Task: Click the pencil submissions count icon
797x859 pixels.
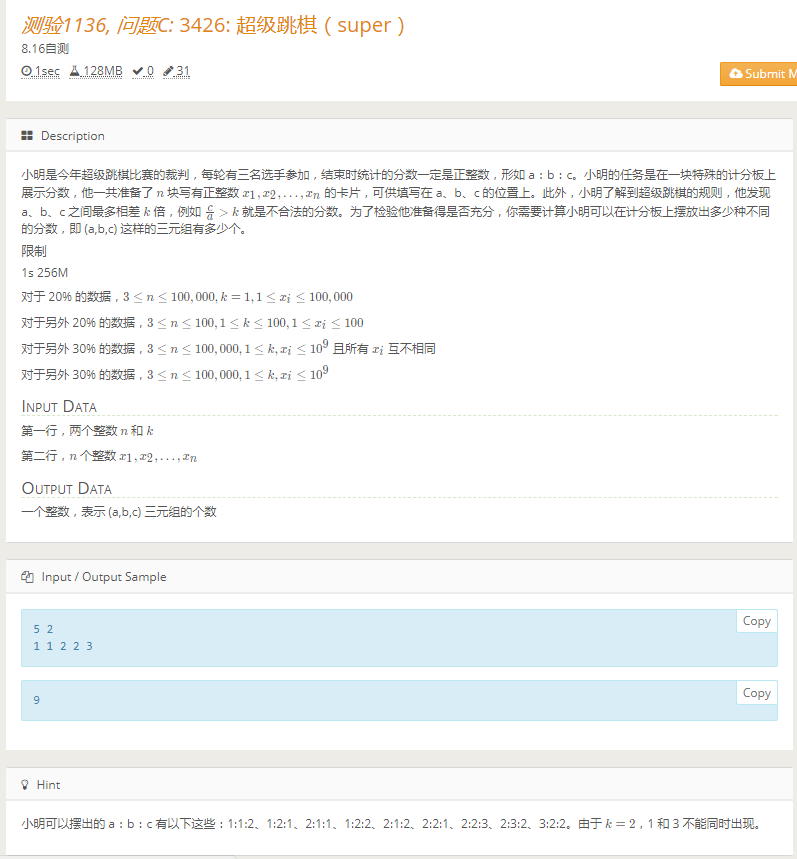Action: pos(168,71)
